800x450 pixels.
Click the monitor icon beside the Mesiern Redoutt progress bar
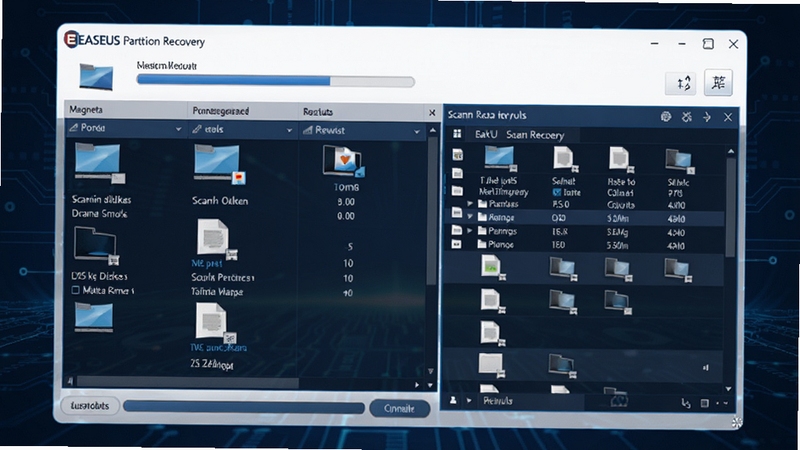(96, 77)
